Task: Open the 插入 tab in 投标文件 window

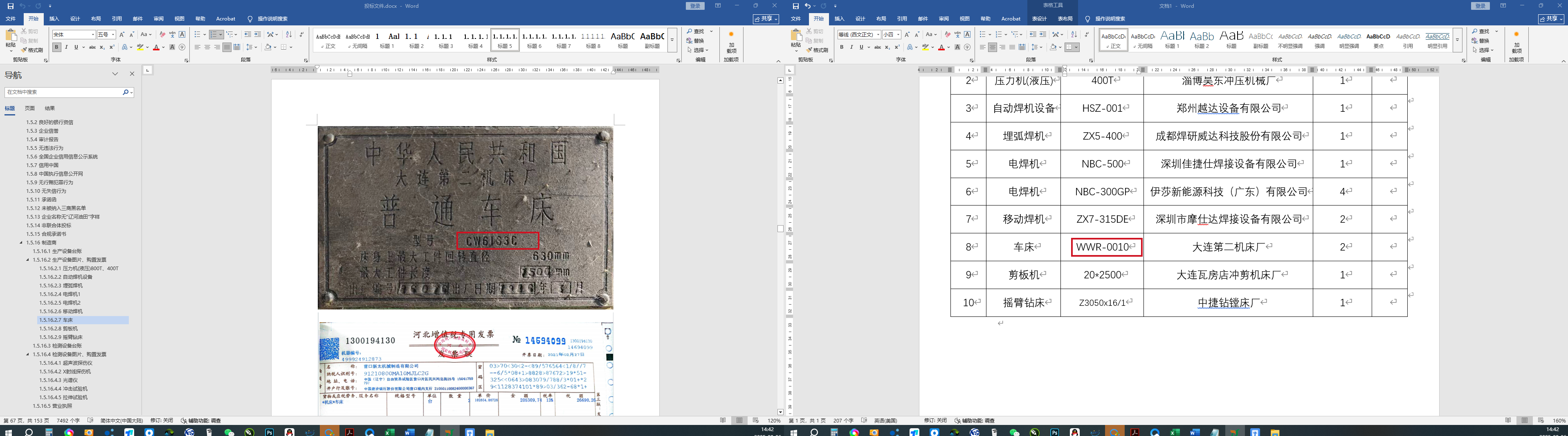Action: pyautogui.click(x=54, y=19)
